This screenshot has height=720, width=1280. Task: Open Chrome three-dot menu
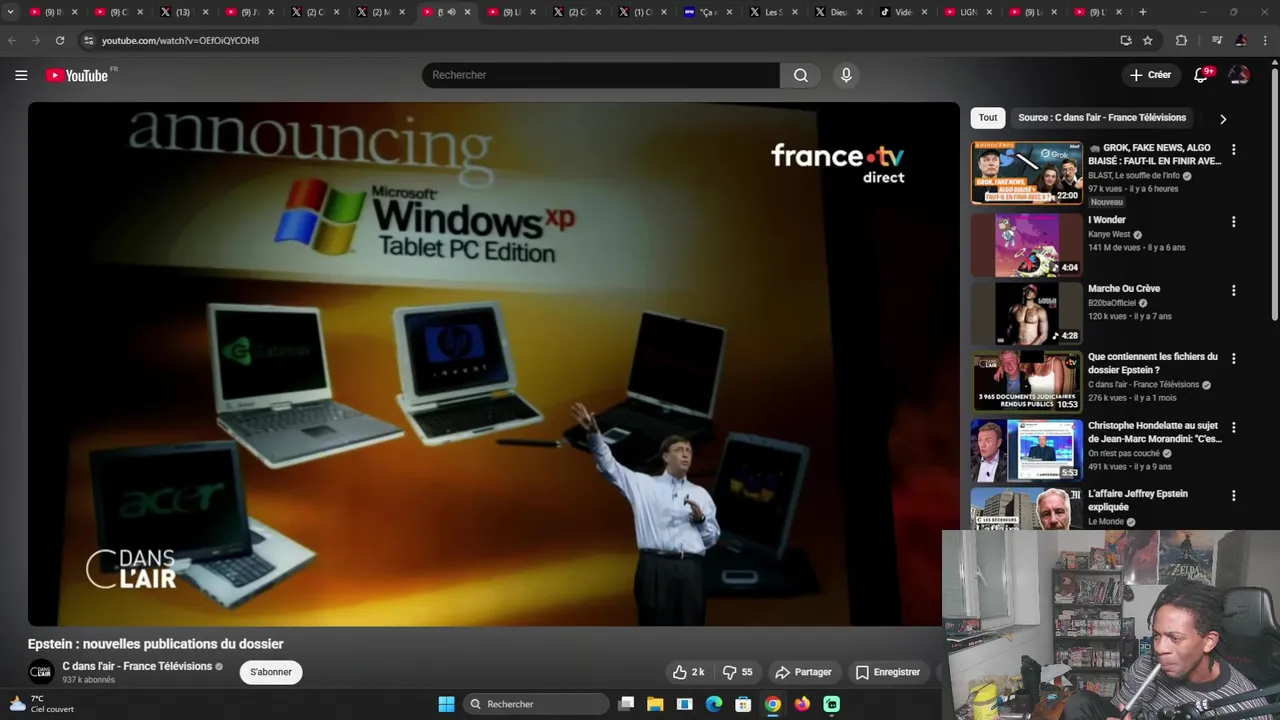(1266, 40)
